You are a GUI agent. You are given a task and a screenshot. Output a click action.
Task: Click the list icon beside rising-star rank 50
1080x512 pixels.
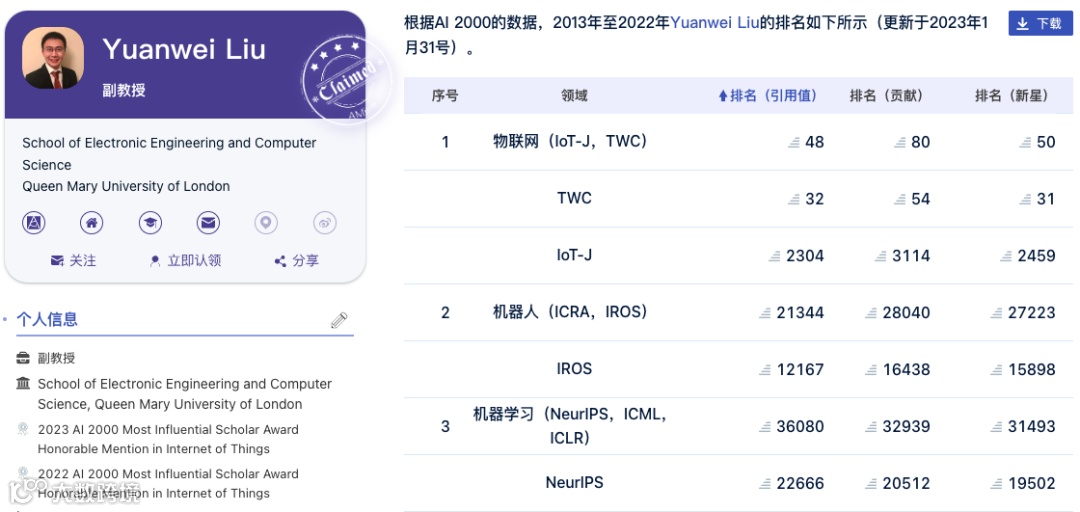1026,142
